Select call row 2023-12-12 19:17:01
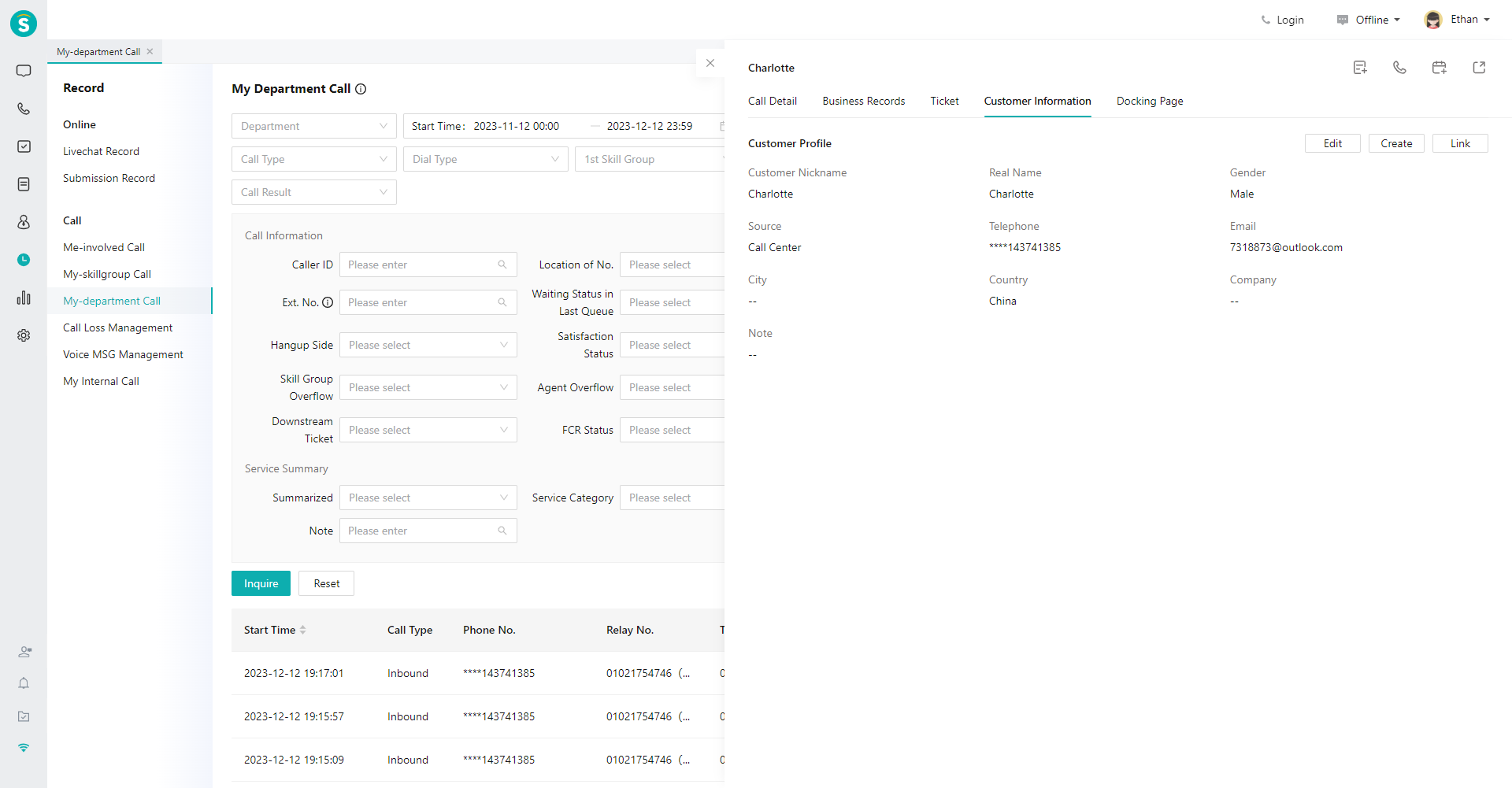The height and width of the screenshot is (788, 1512). click(x=478, y=673)
